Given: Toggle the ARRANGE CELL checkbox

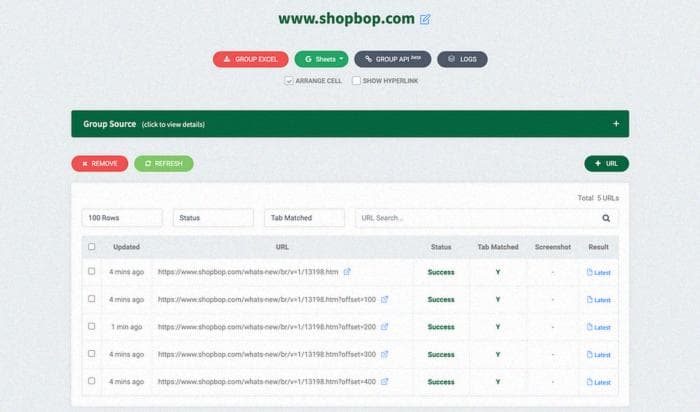Looking at the screenshot, I should click(x=289, y=81).
